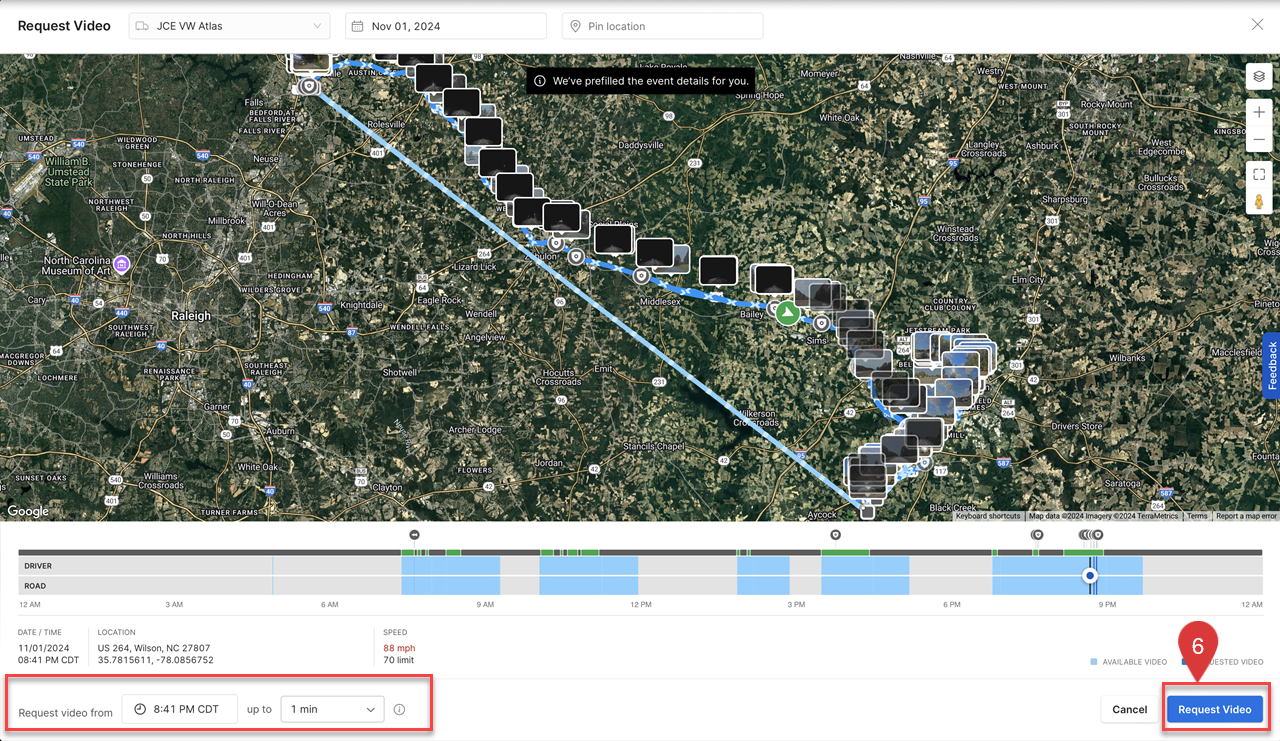This screenshot has width=1280, height=741.
Task: Zoom in on the map
Action: (x=1259, y=113)
